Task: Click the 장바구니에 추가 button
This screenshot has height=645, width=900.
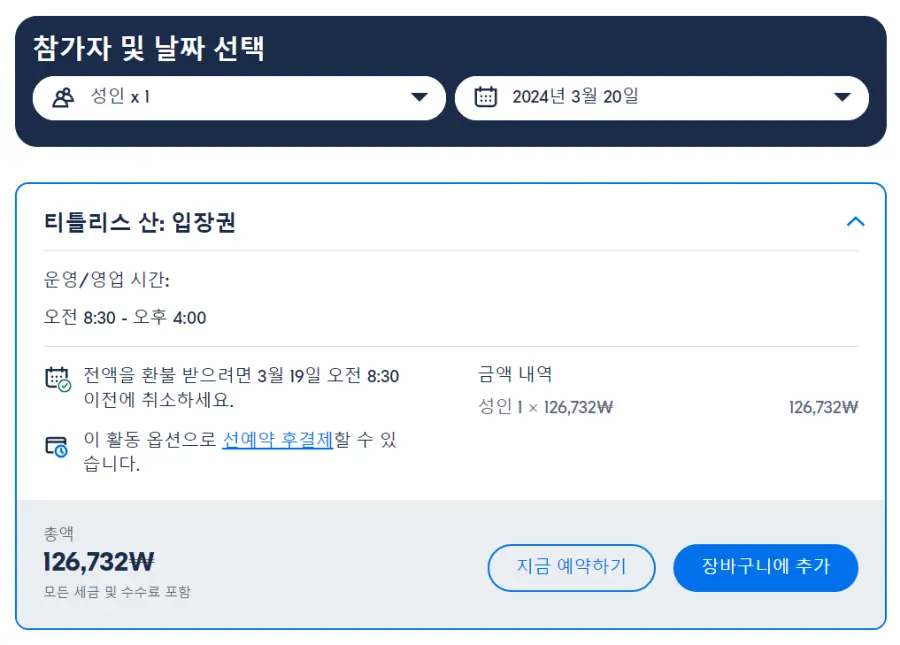Action: (766, 568)
